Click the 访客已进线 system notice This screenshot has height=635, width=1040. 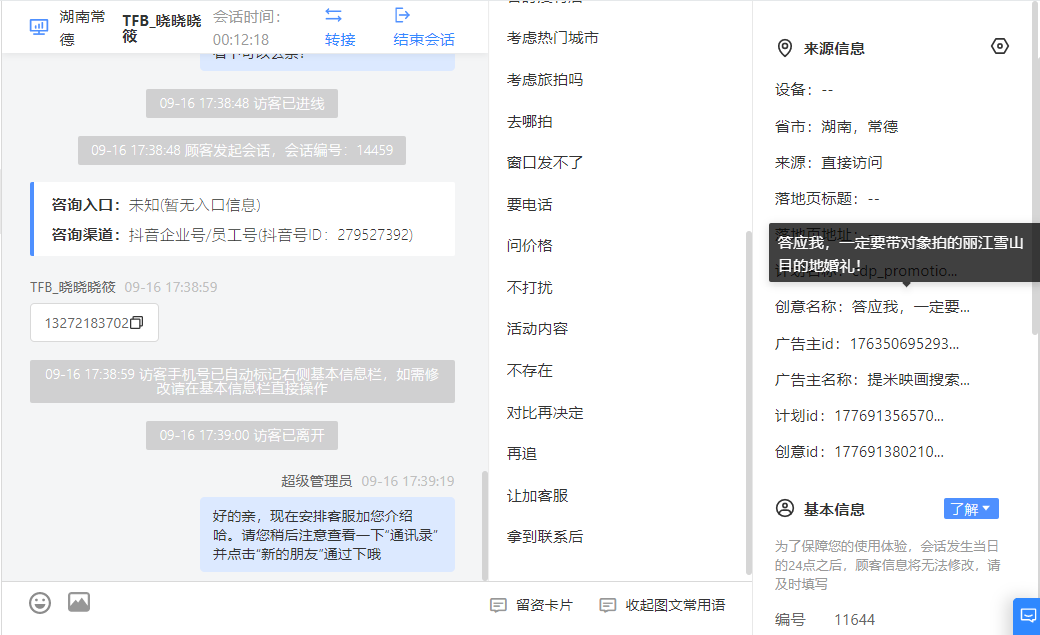(242, 104)
